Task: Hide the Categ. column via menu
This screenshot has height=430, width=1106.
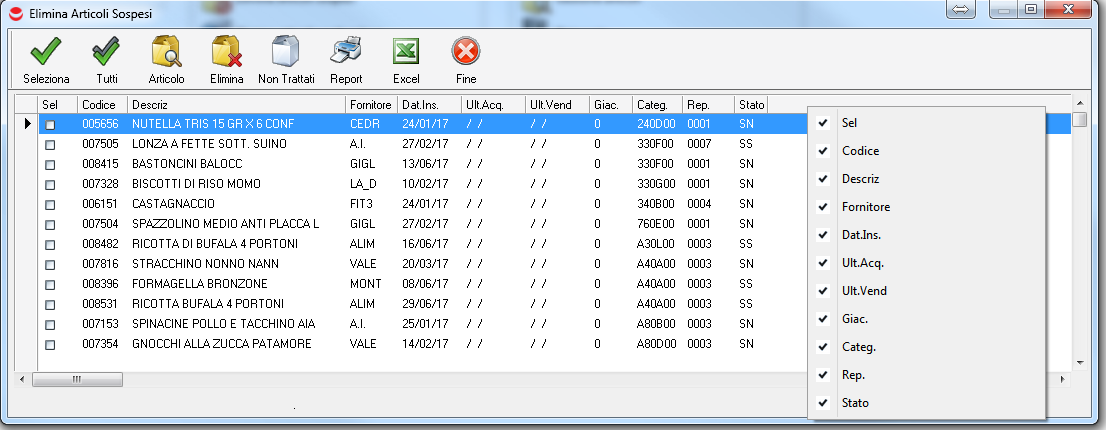Action: click(x=858, y=347)
